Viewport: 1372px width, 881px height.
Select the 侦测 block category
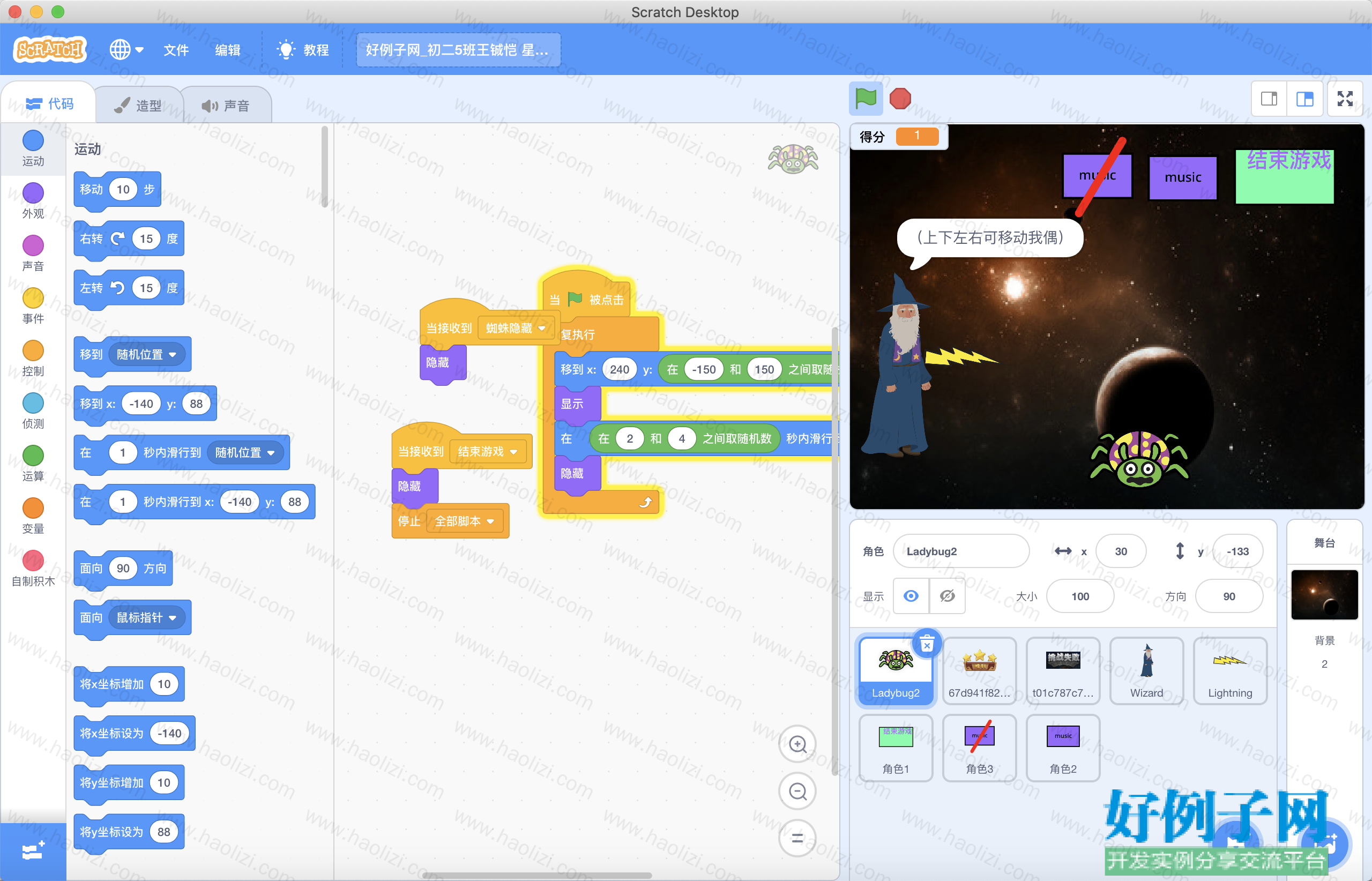click(x=33, y=412)
